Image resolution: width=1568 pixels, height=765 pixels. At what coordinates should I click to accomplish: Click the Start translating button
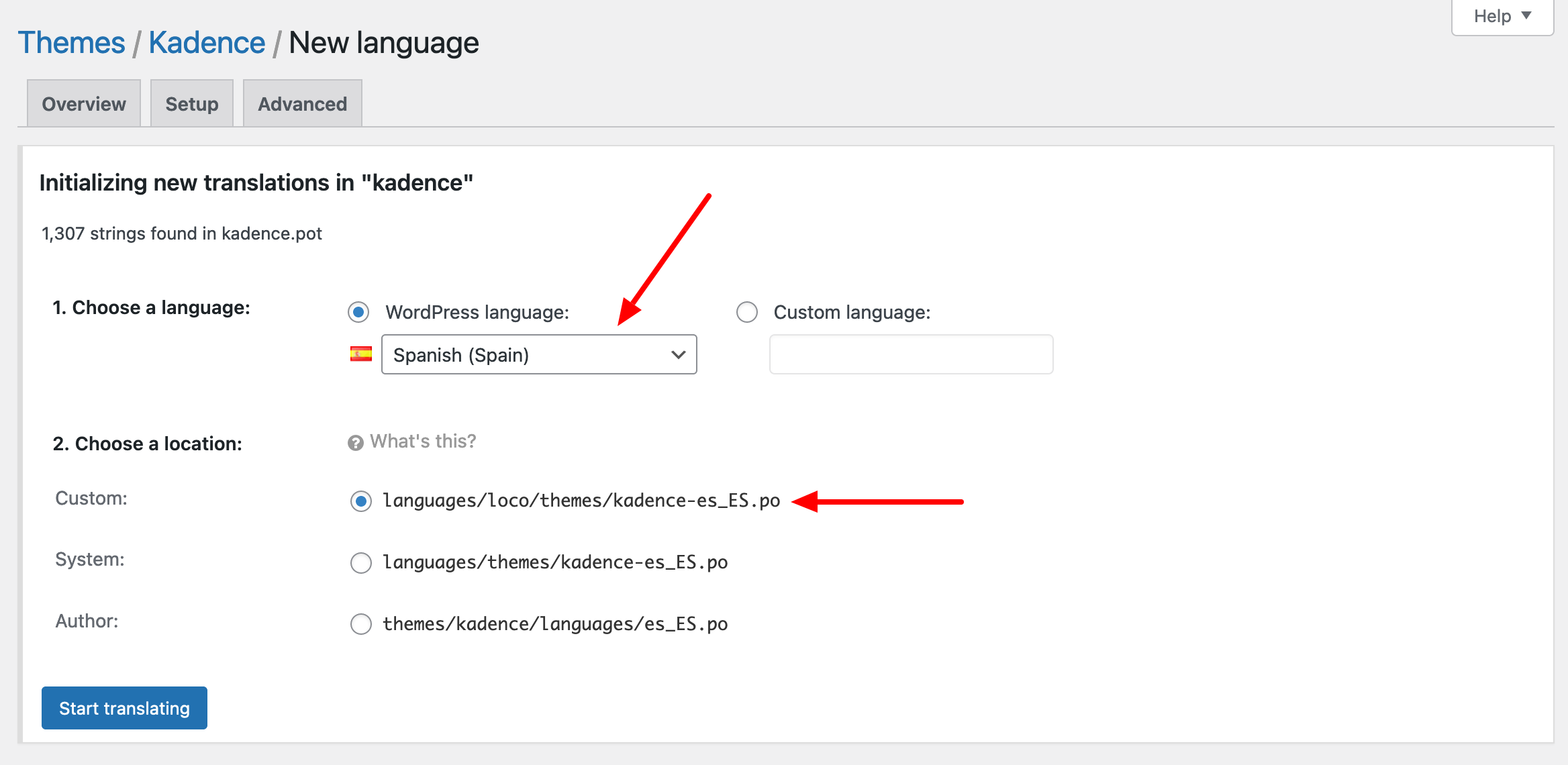coord(124,708)
